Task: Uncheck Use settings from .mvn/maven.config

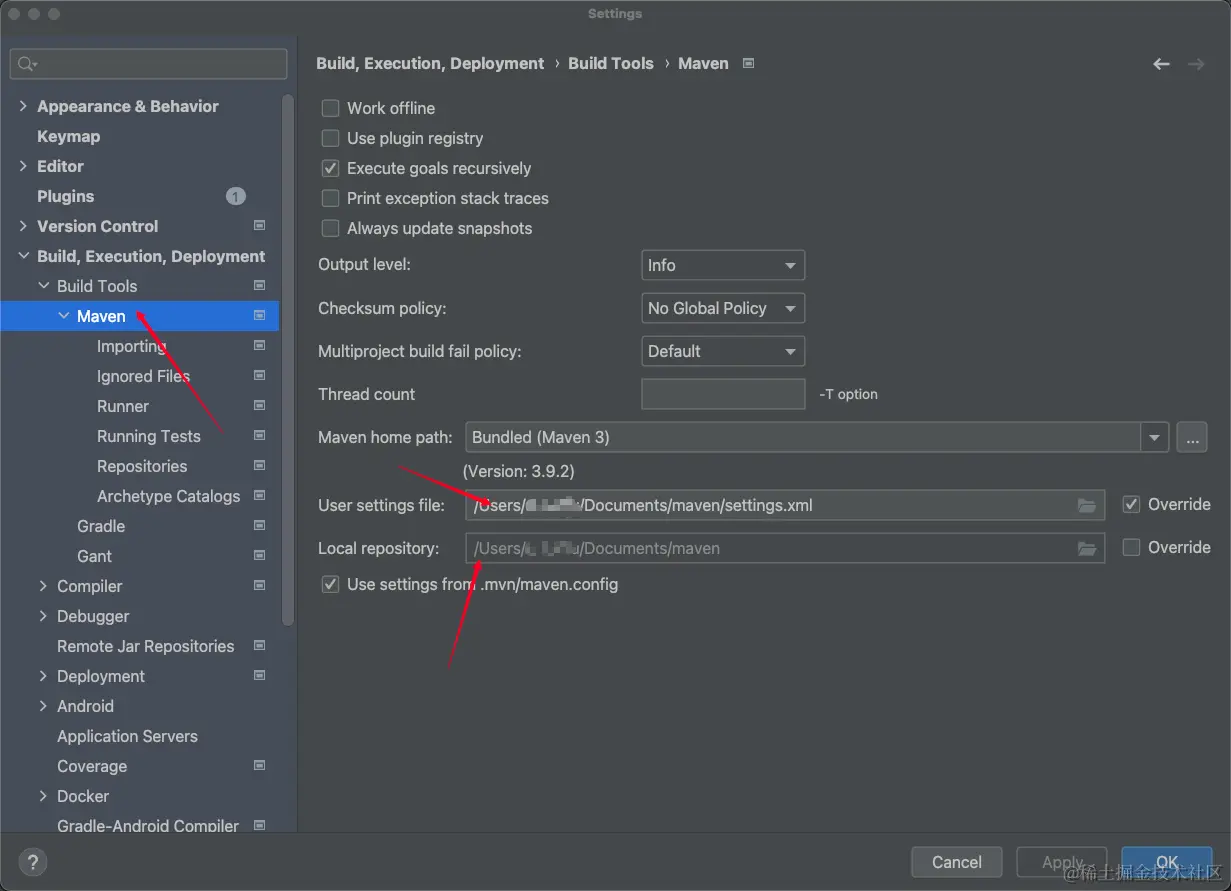Action: click(330, 584)
